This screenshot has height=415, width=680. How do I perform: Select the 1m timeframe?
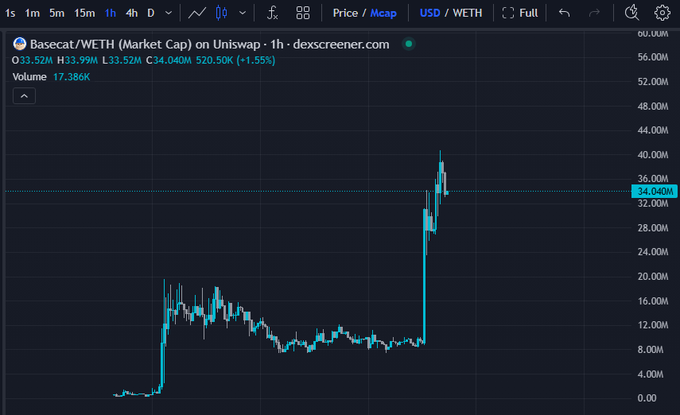32,13
